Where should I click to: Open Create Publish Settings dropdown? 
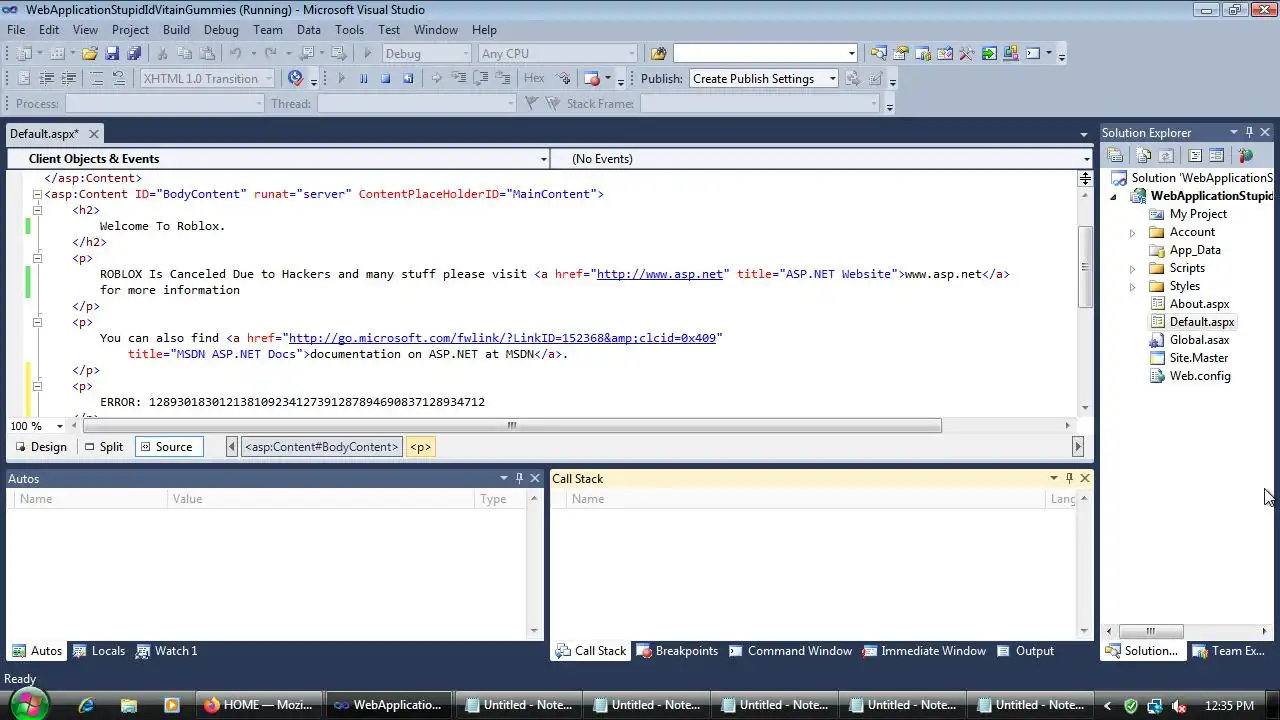[x=831, y=78]
